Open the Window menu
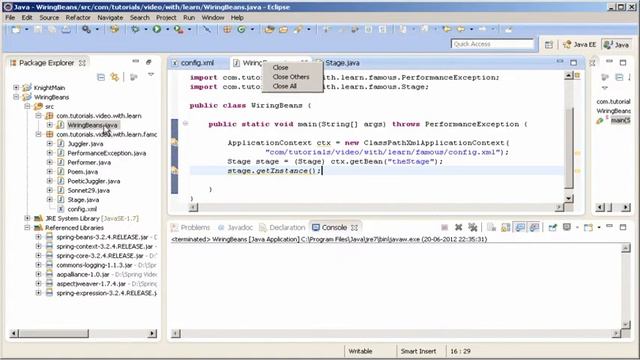 click(213, 18)
